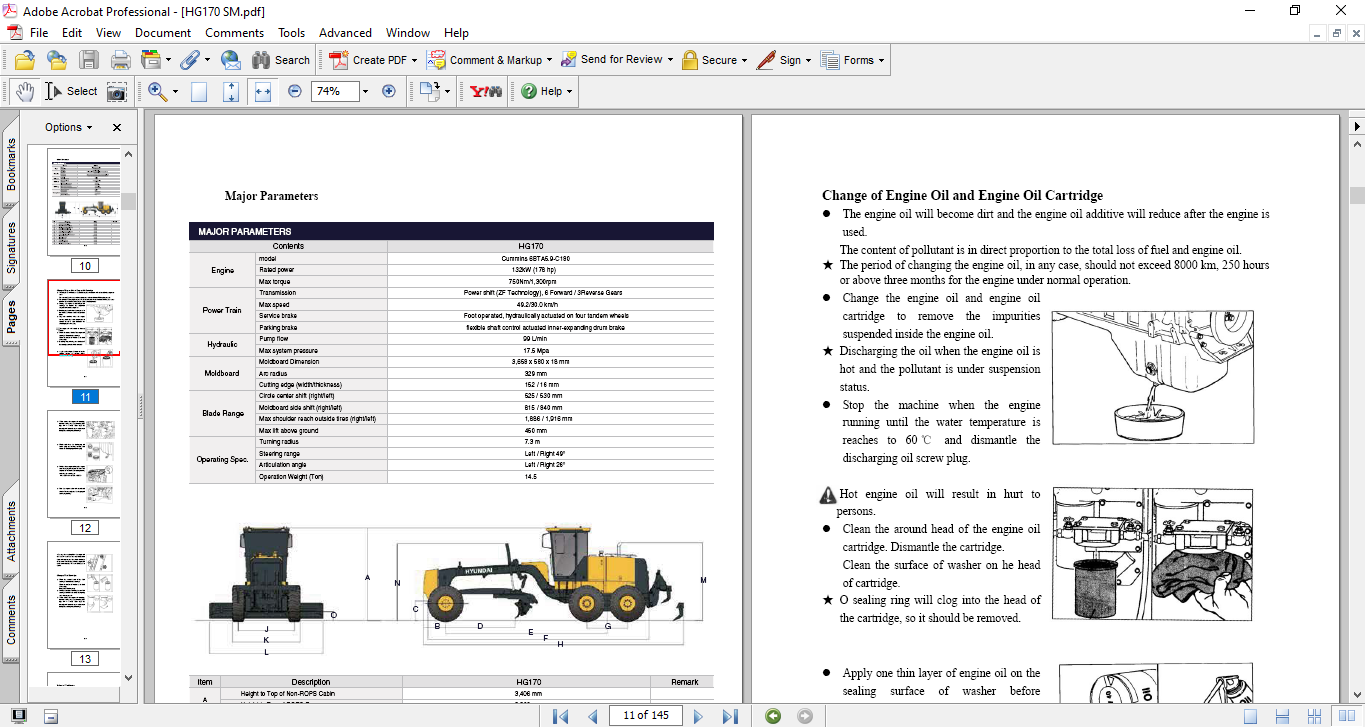Open the zoom percentage dropdown
The width and height of the screenshot is (1365, 727).
pos(365,91)
